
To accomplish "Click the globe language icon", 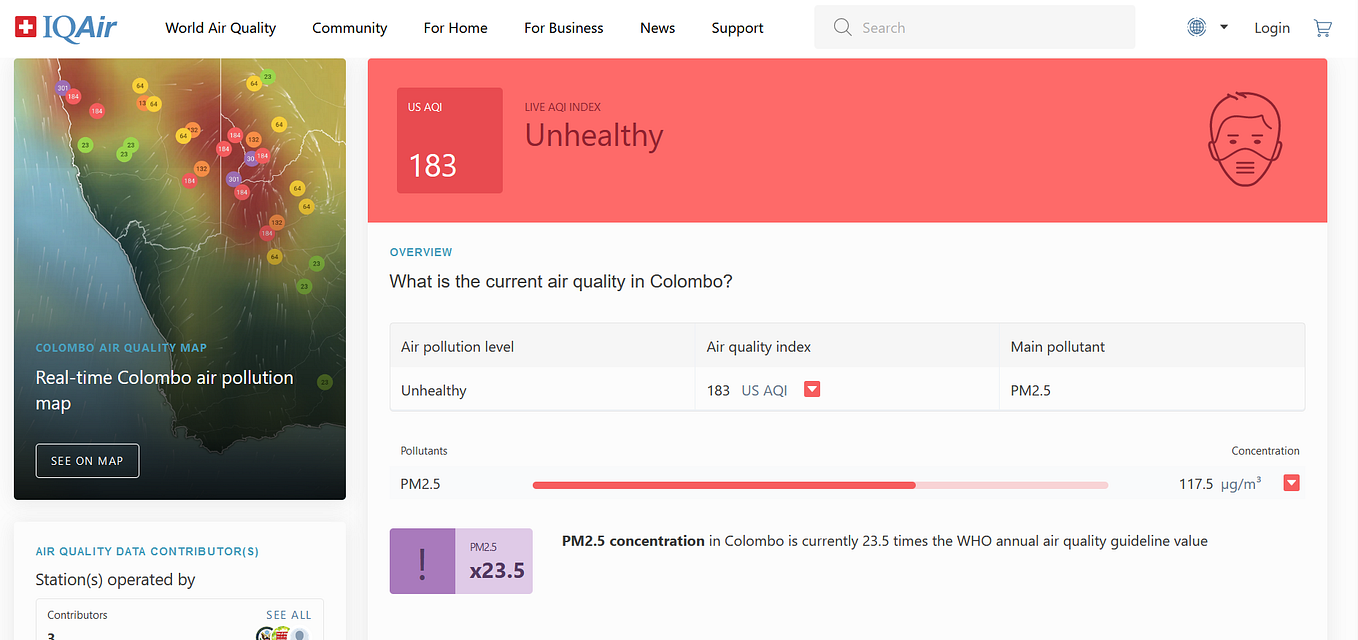I will click(1196, 27).
